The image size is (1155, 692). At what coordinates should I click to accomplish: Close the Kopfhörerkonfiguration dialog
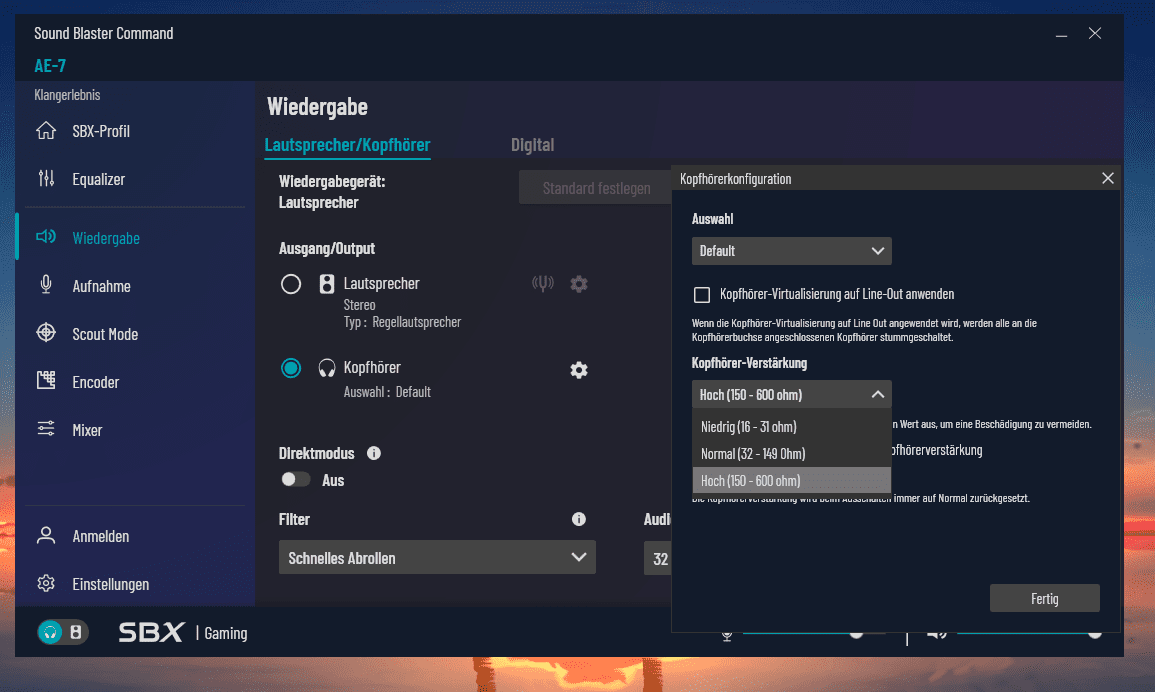[x=1107, y=178]
